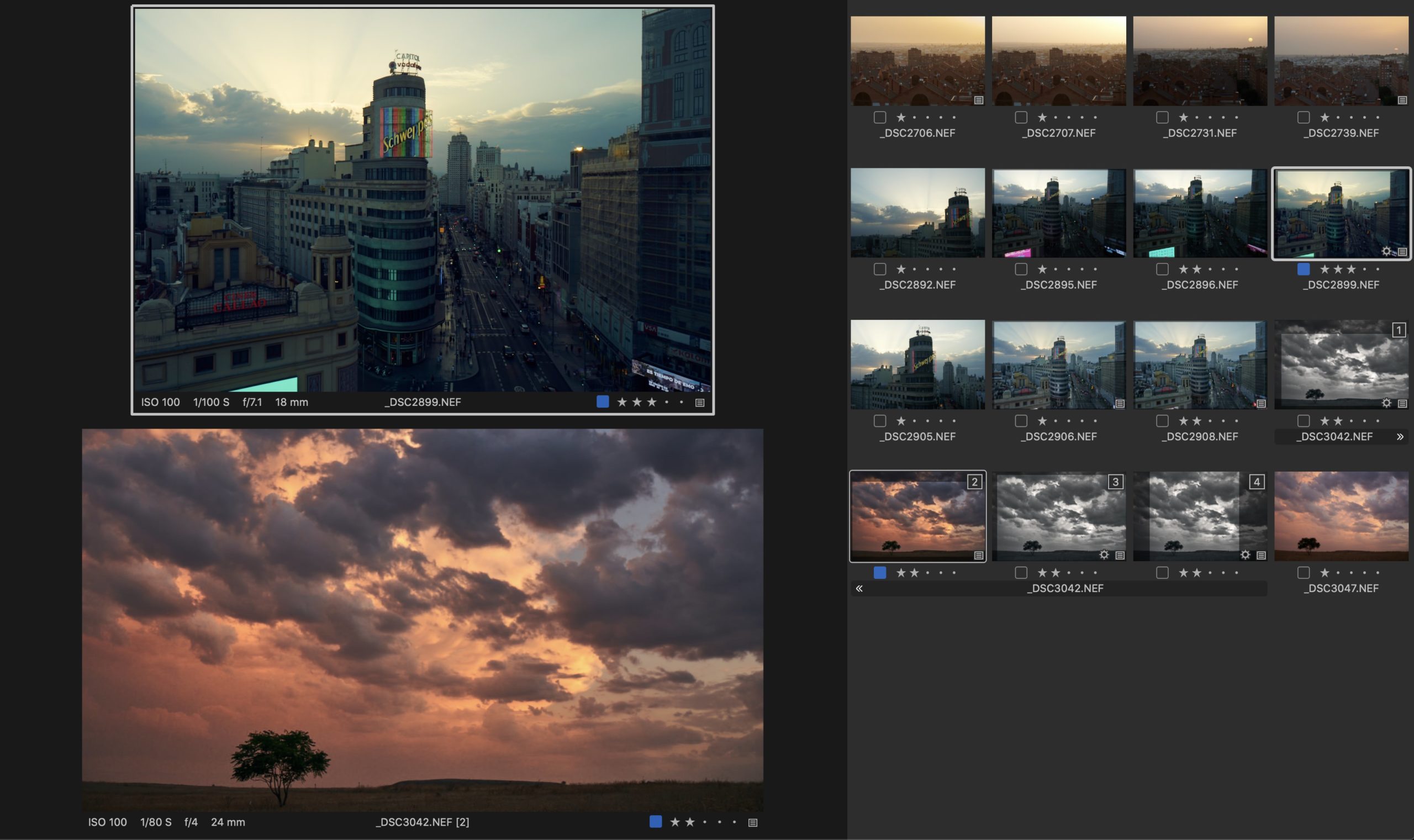Screen dimensions: 1414x840
Task: Click the gear icon on _DSC3042 variant 4 thumbnail
Action: pyautogui.click(x=1246, y=554)
